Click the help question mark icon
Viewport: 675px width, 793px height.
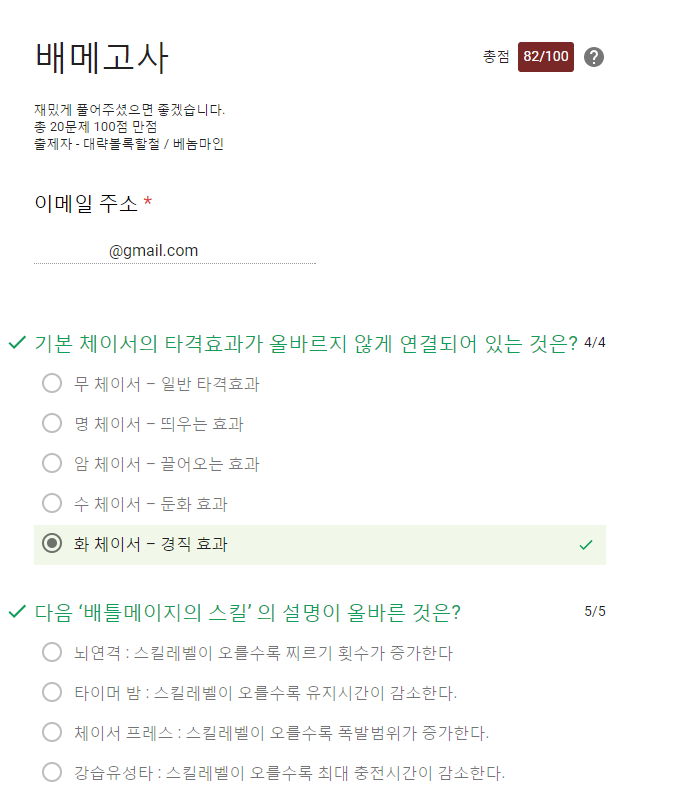click(x=594, y=57)
